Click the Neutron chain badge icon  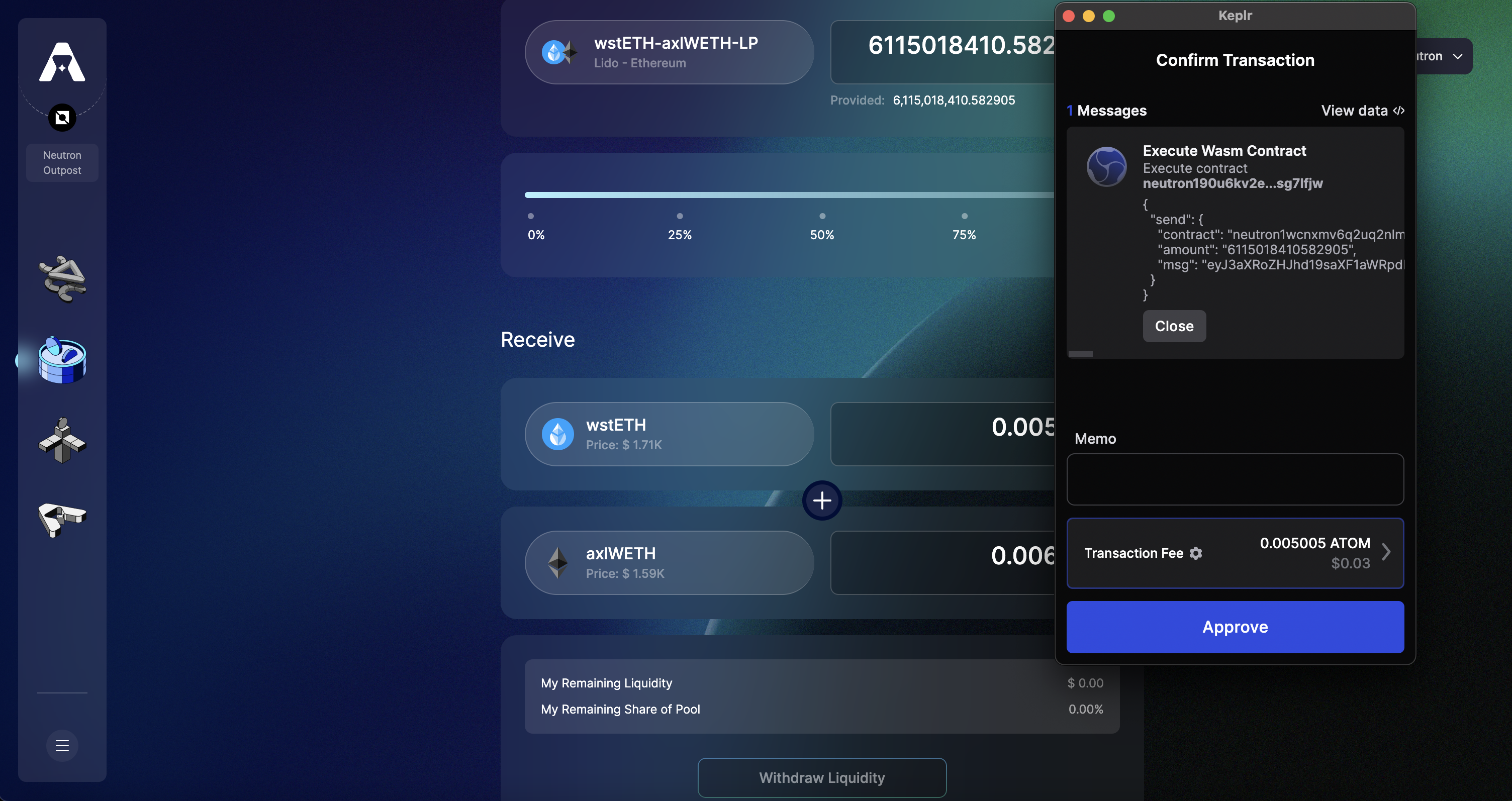coord(62,118)
